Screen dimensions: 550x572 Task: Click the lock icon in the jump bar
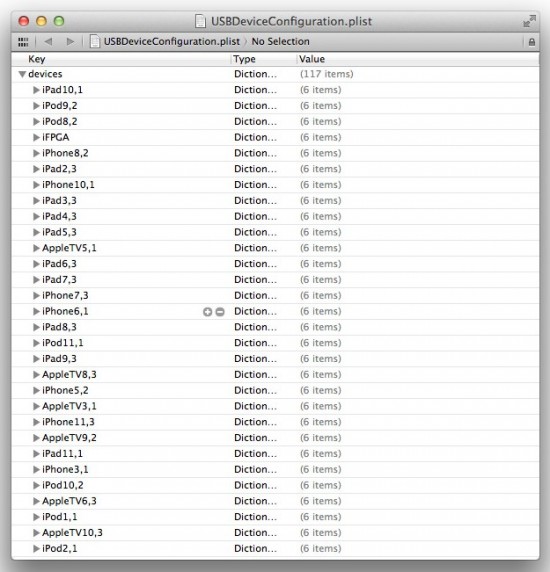pos(532,42)
